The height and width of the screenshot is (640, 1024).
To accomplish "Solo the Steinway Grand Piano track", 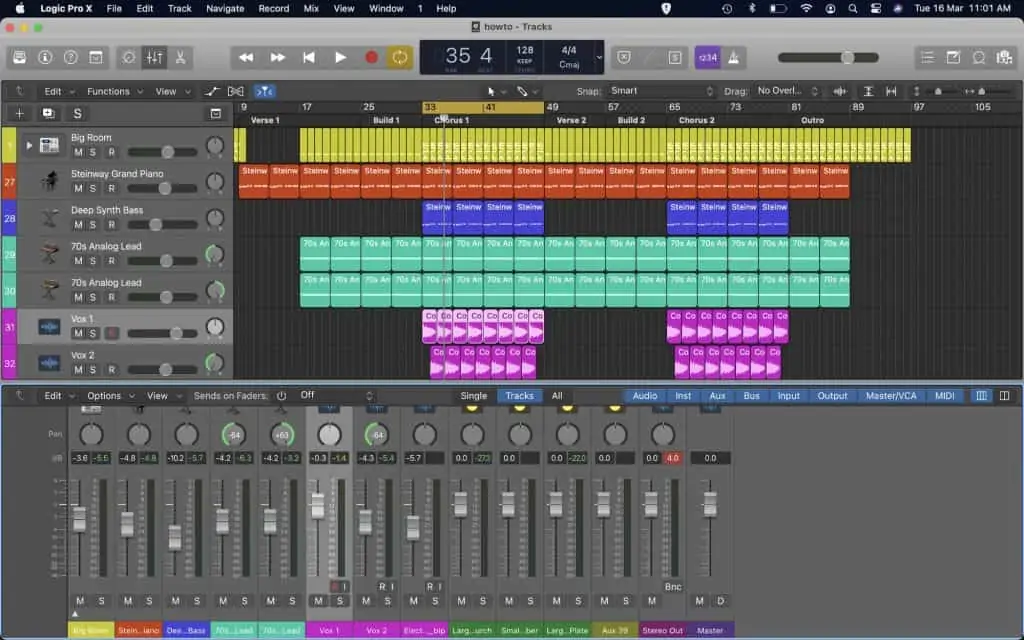I will point(93,188).
